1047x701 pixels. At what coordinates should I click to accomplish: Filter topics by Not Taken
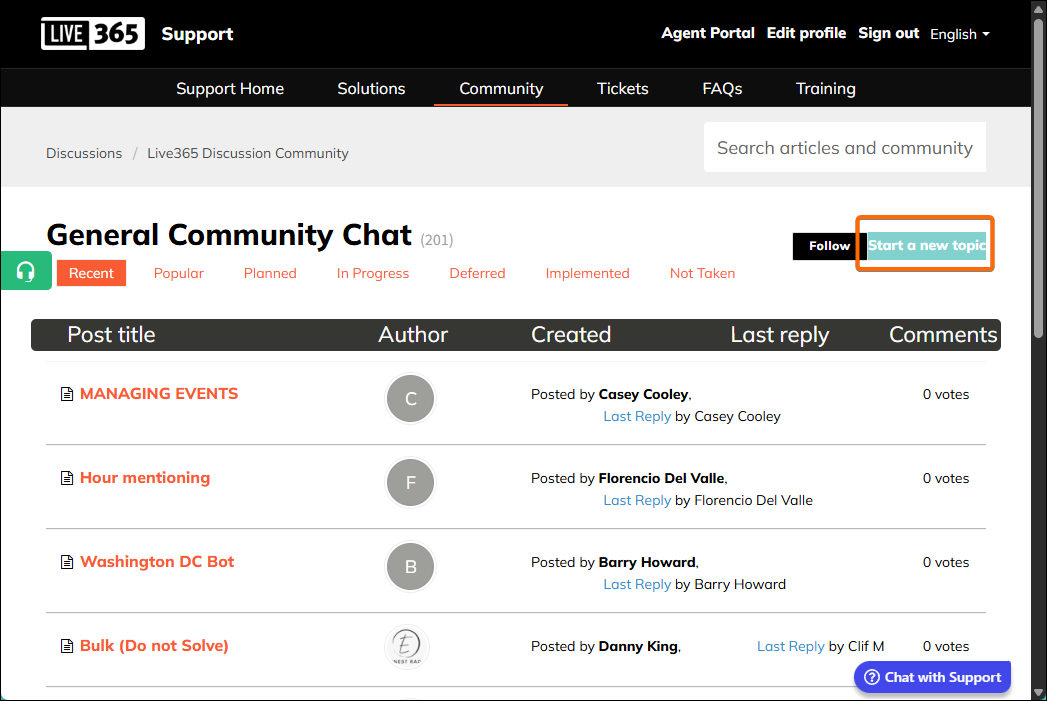[702, 273]
